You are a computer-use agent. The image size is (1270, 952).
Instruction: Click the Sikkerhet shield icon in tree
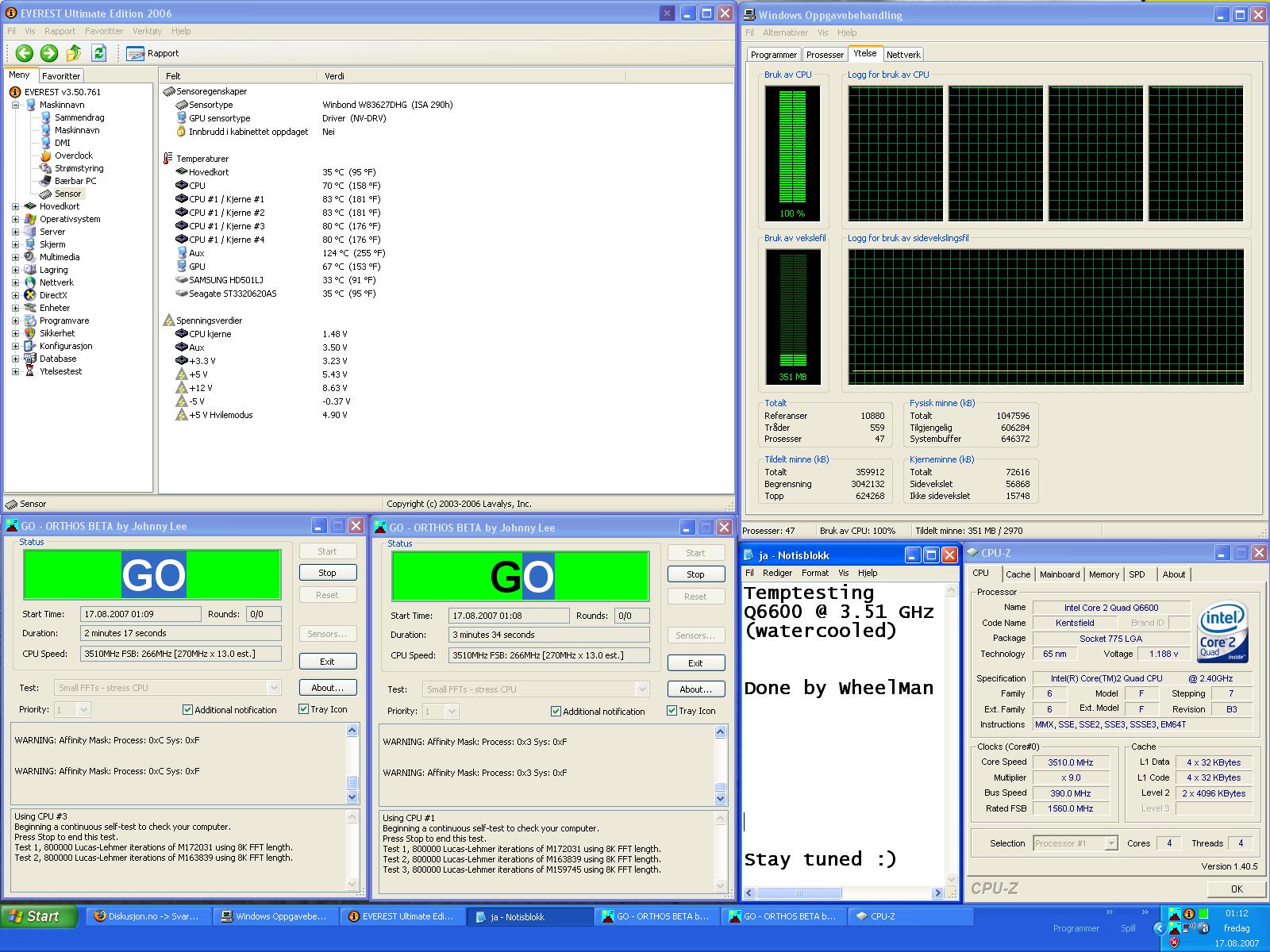[x=30, y=333]
